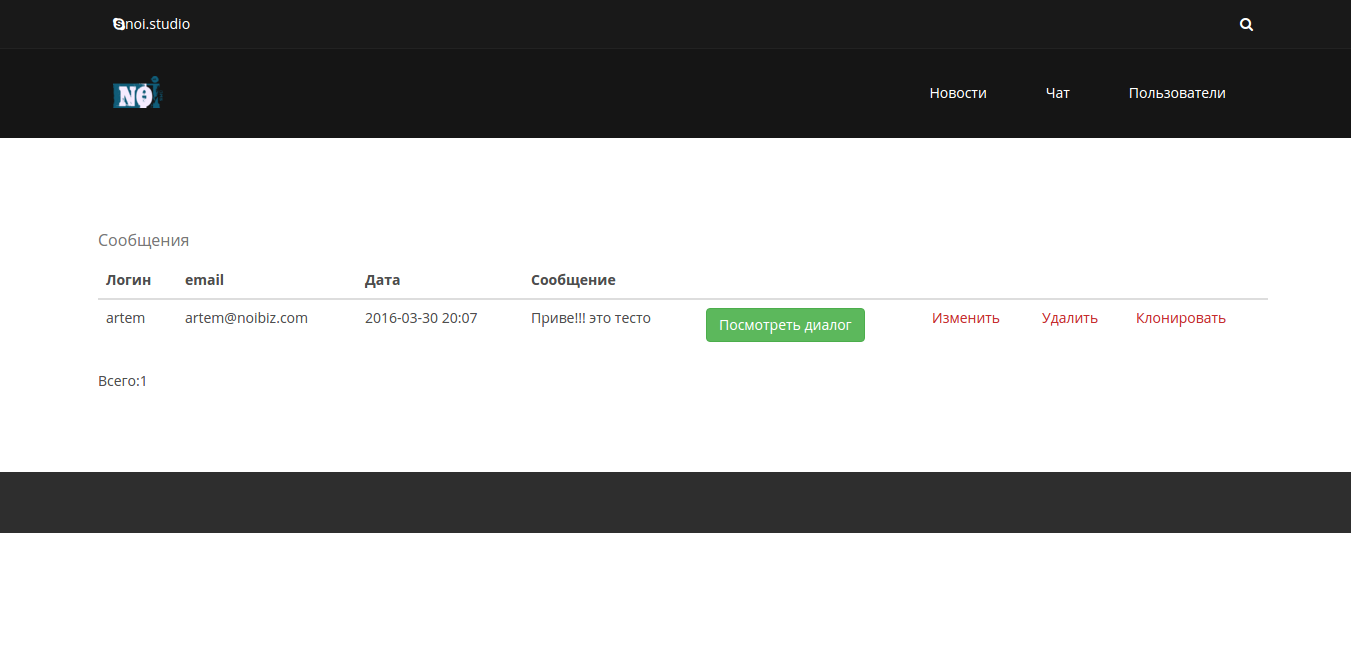
Task: Go to the Чат menu item
Action: pos(1058,93)
